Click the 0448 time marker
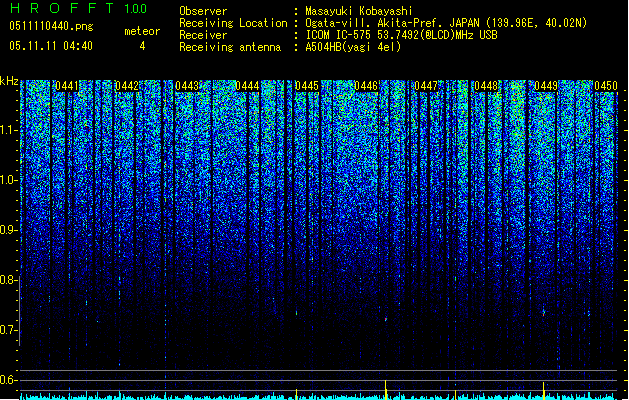 click(x=486, y=86)
